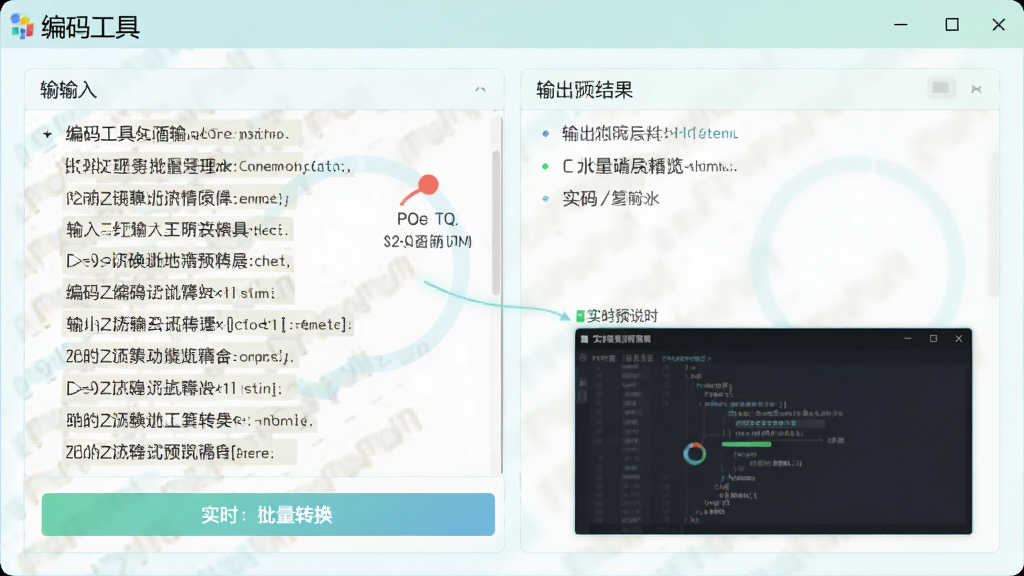Viewport: 1024px width, 576px height.
Task: Click the 编码工具 app icon in title bar
Action: (22, 26)
